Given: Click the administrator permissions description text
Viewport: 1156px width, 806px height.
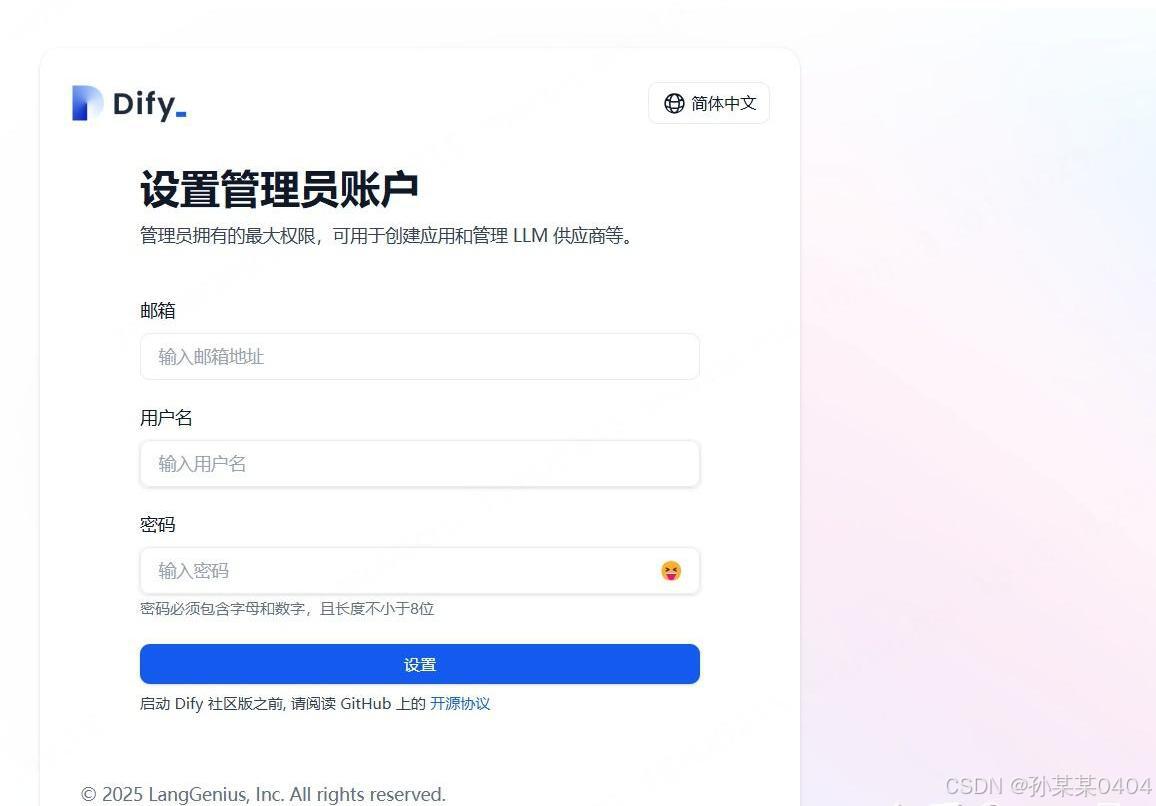Looking at the screenshot, I should [386, 236].
